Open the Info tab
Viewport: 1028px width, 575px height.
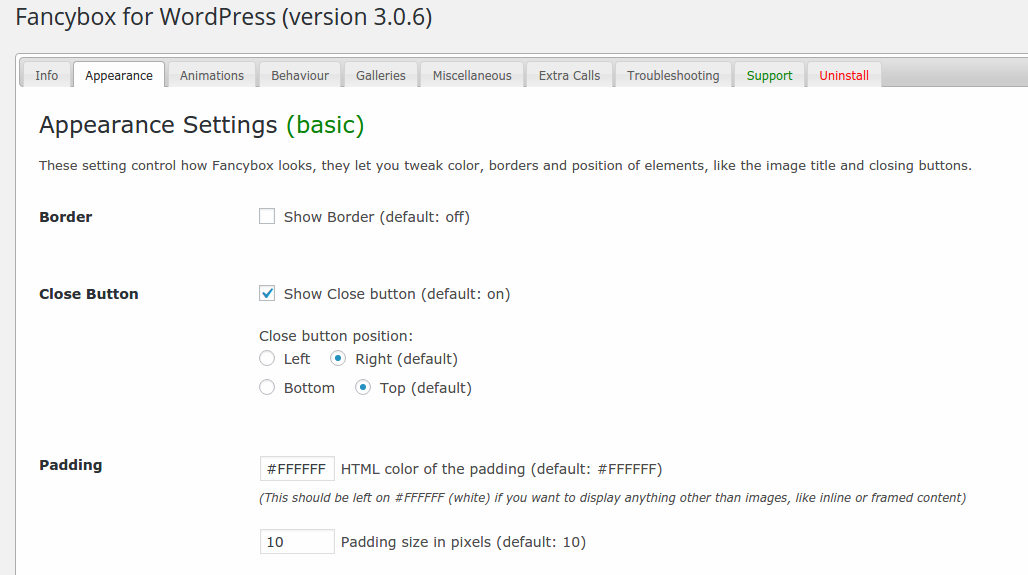[x=46, y=75]
